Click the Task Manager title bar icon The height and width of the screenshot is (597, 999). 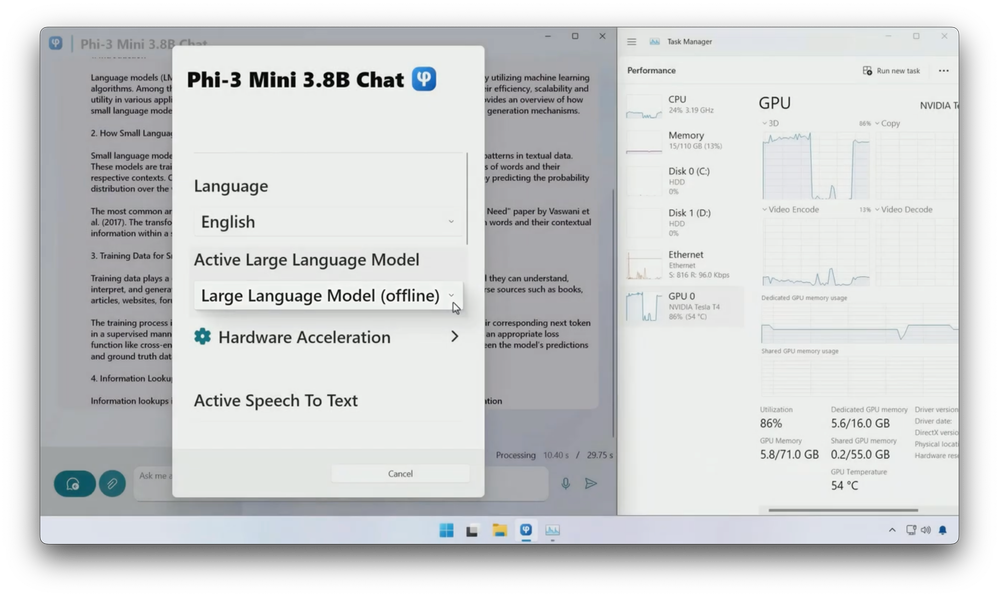point(654,41)
